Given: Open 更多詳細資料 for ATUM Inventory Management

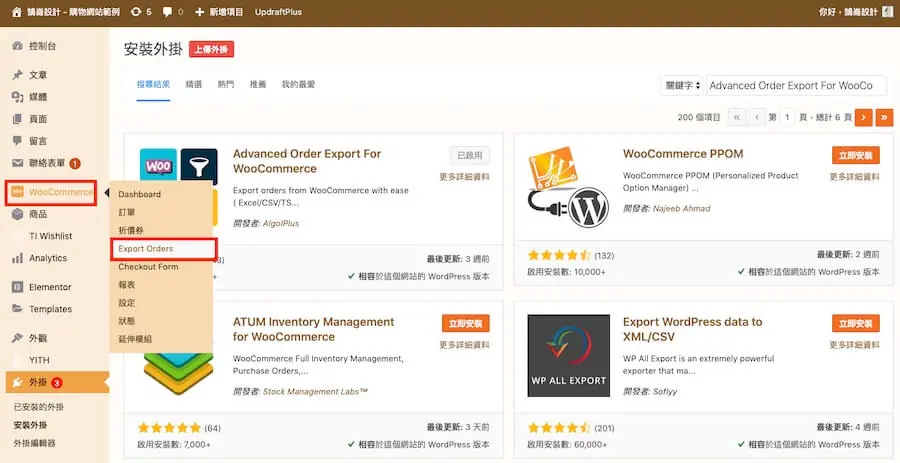Looking at the screenshot, I should (464, 345).
